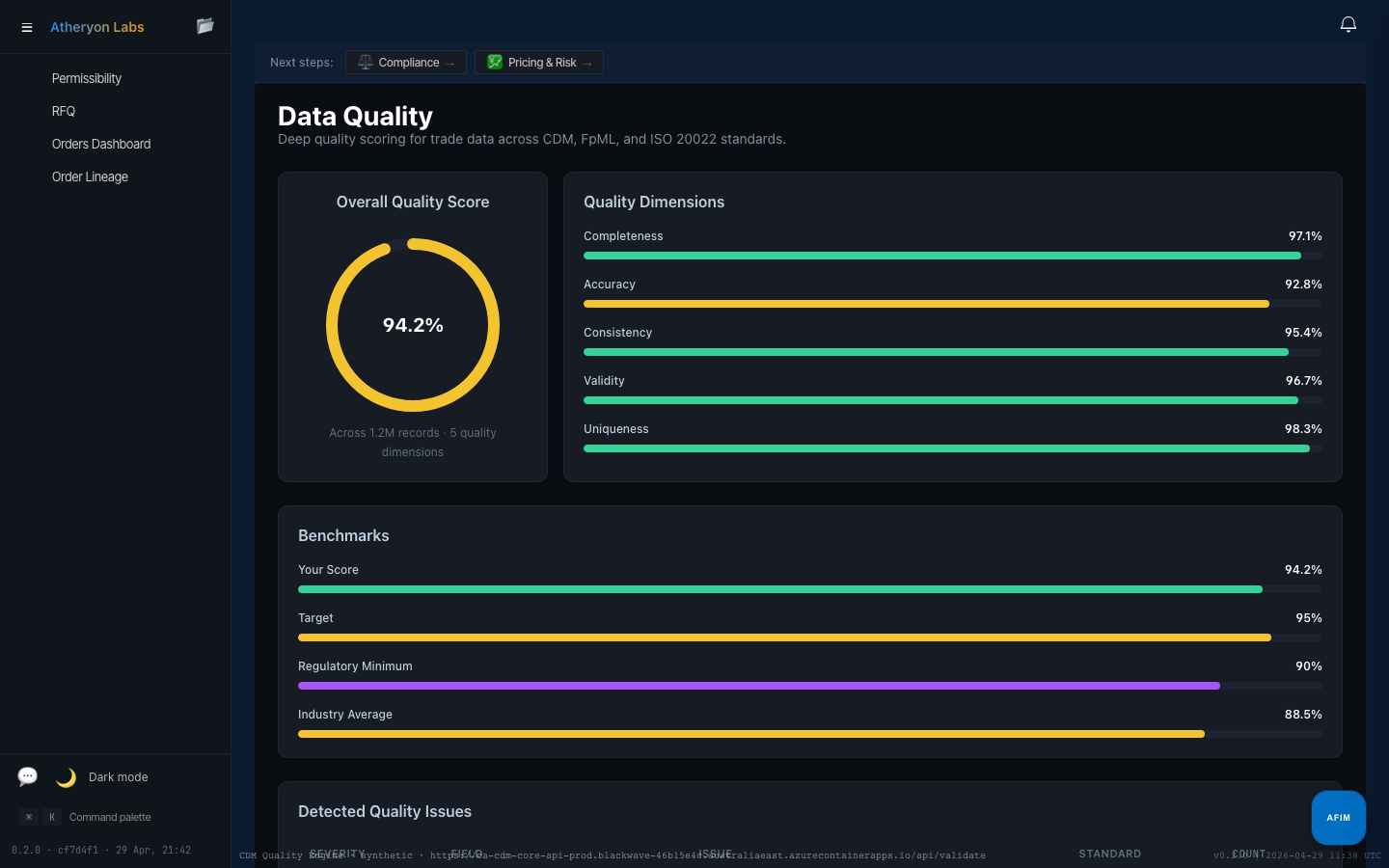Click the 97.1% Completeness value

[x=1305, y=236]
